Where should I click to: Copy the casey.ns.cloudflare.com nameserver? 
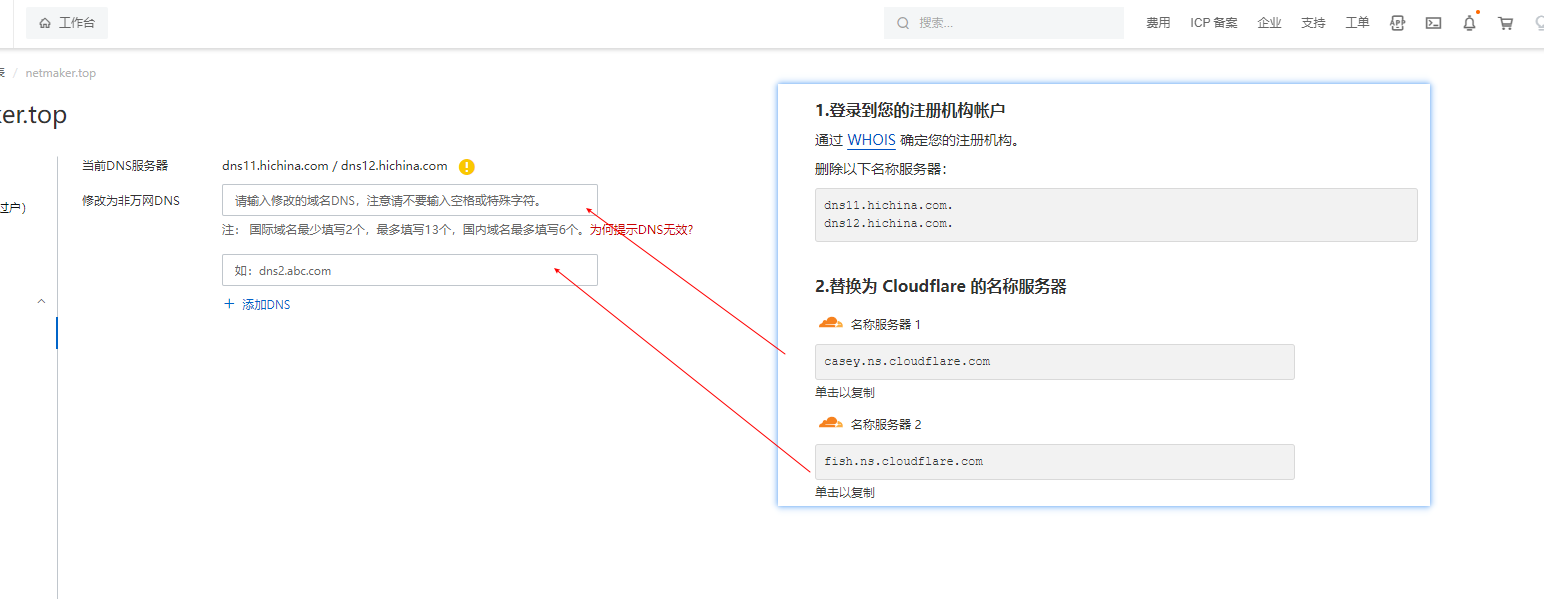[1055, 362]
